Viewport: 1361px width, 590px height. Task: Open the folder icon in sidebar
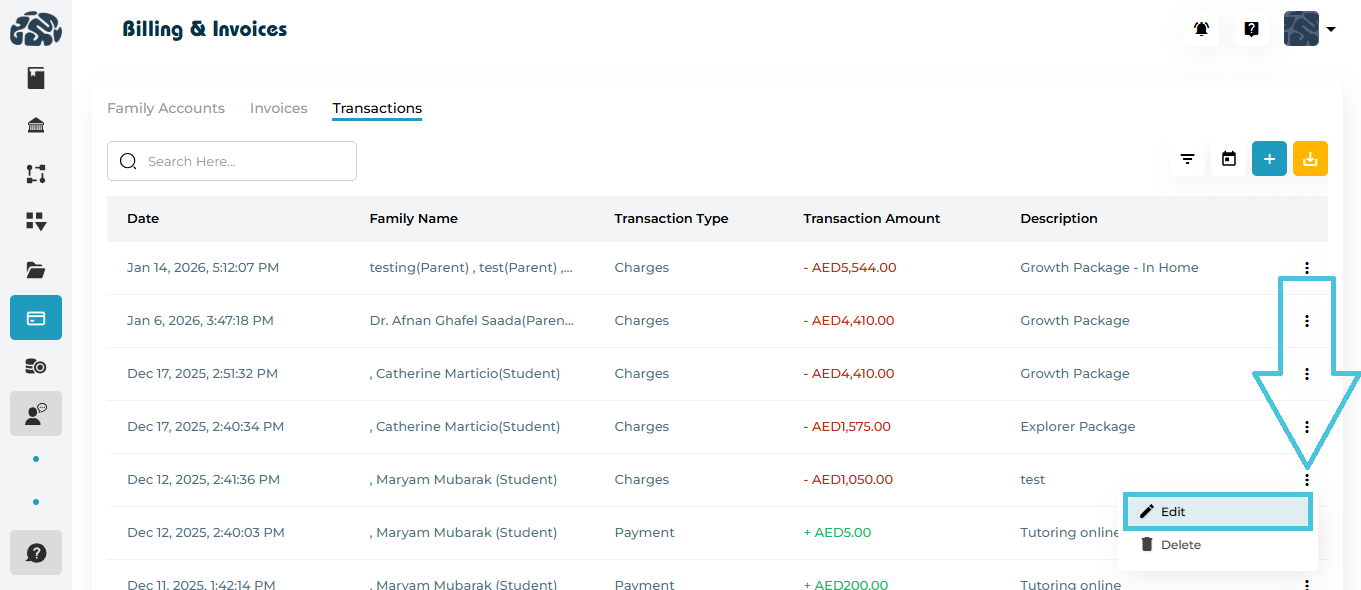[x=36, y=270]
